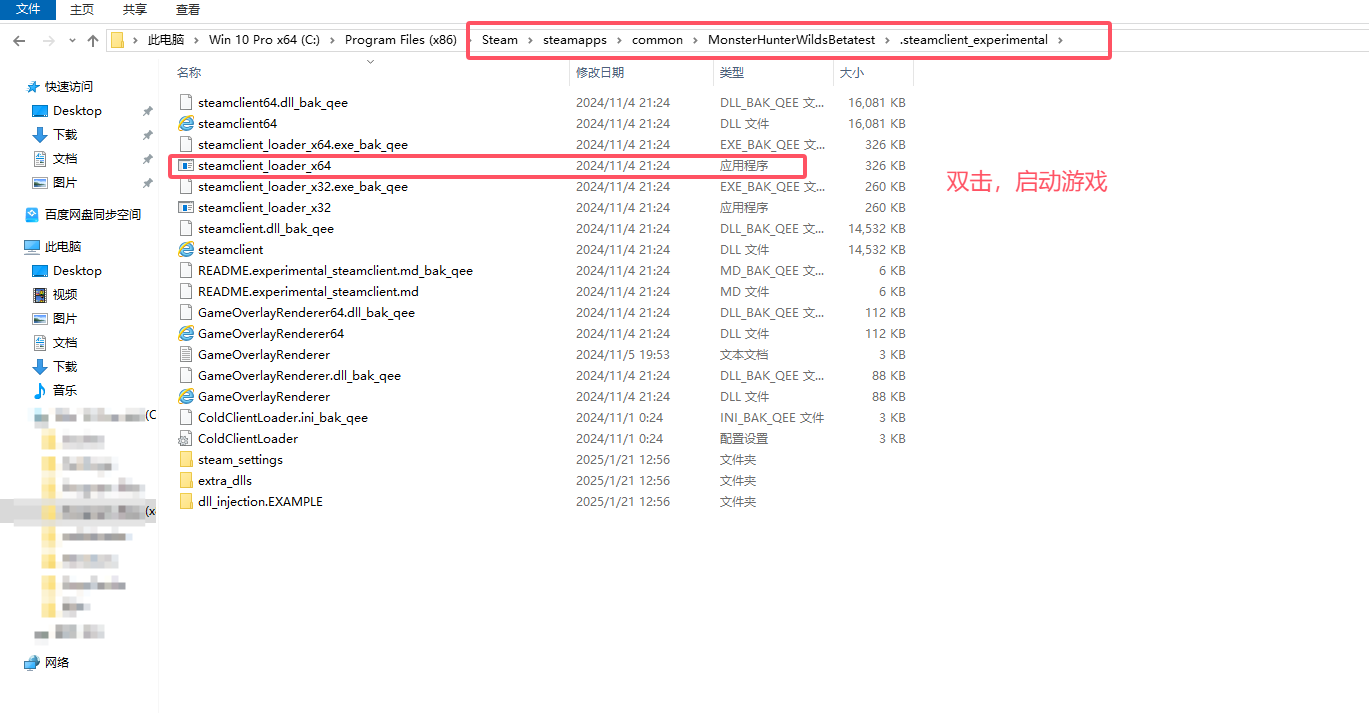Expand the chevron after MonsterHunterWildsBetatest breadcrumb

888,40
